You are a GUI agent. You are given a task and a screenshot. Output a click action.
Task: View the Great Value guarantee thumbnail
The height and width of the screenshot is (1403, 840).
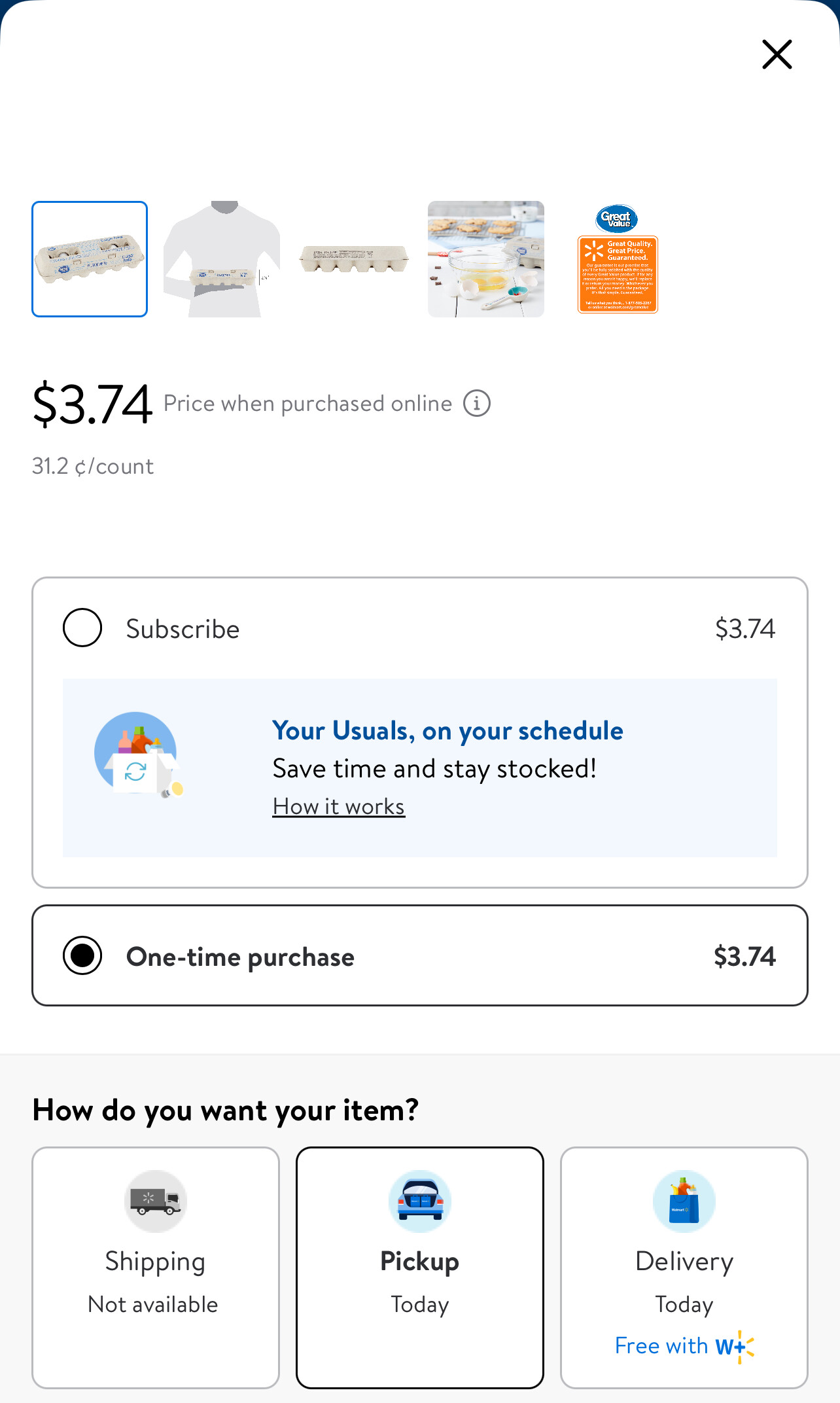pos(618,259)
